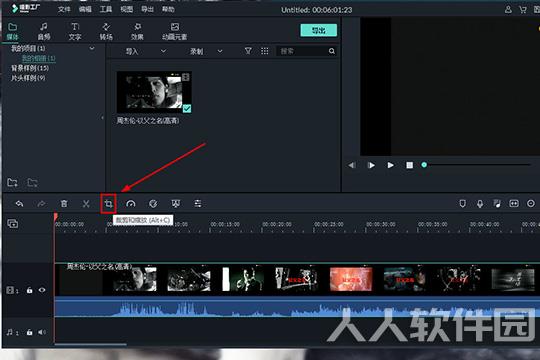This screenshot has width=540, height=360.
Task: Expand the 导入 import dropdown
Action: pos(163,51)
